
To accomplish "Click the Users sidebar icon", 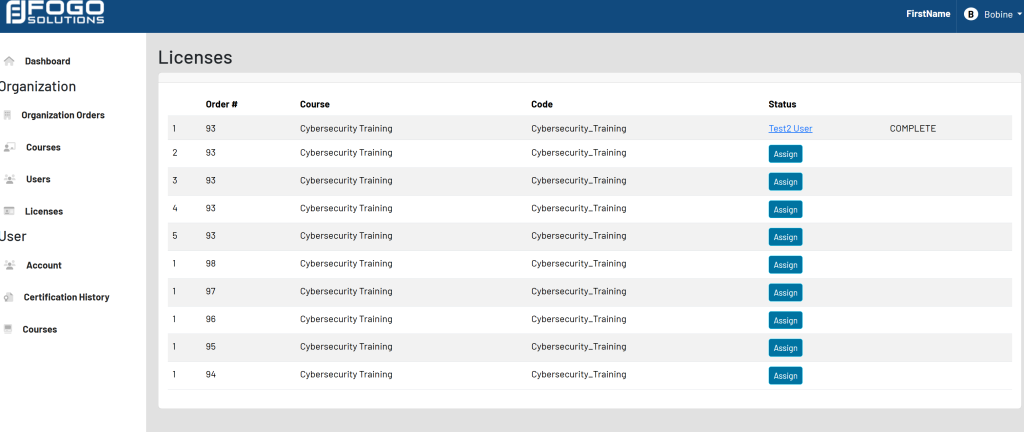I will (x=9, y=179).
